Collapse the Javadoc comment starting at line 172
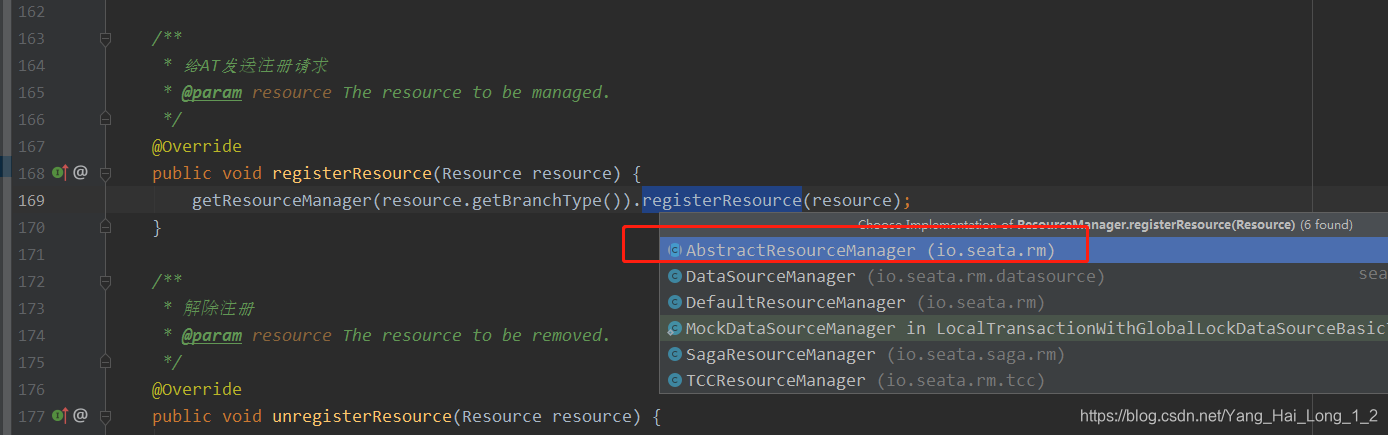This screenshot has height=435, width=1388. [106, 281]
